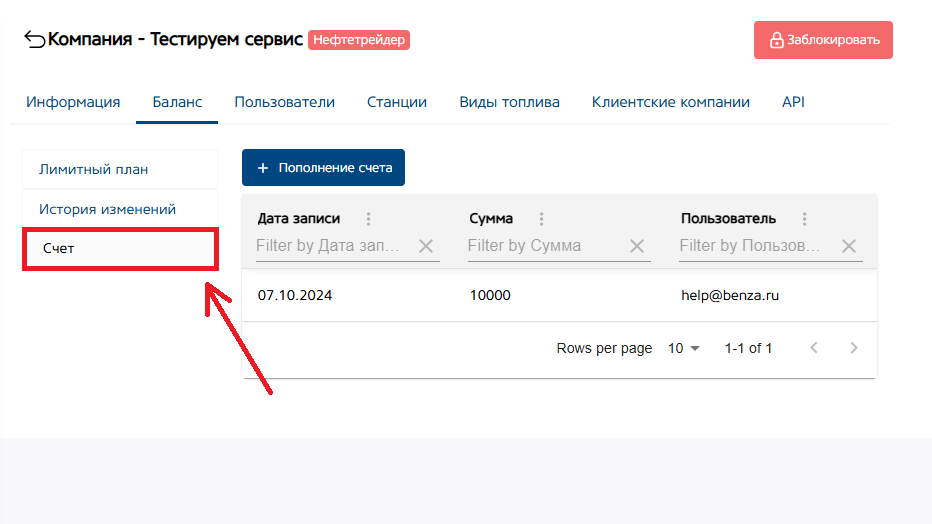Open История изменений in the sidebar
The image size is (932, 524).
[120, 209]
